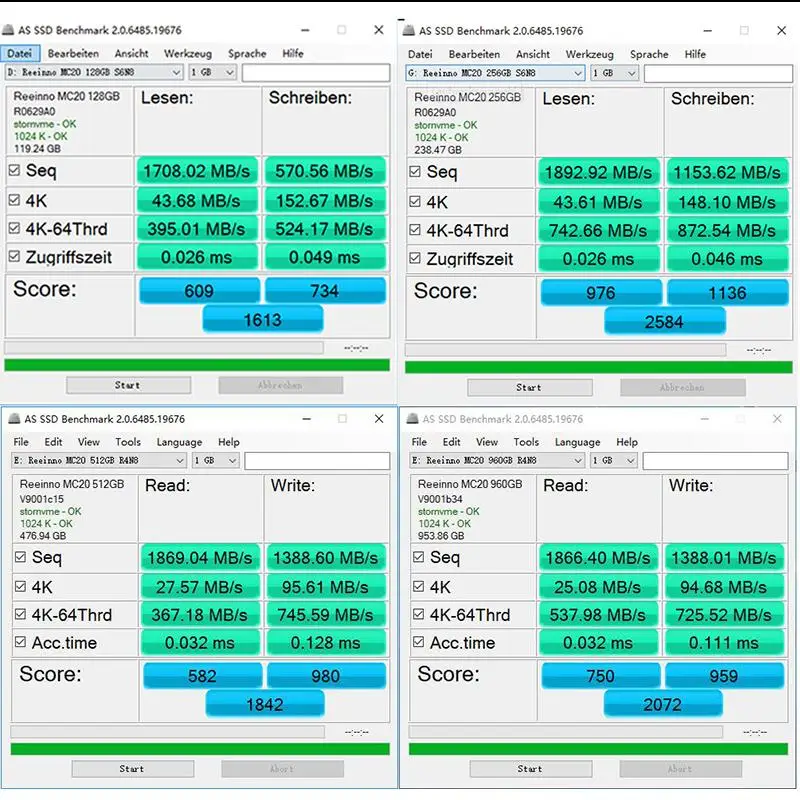
Task: Start the benchmark in the 512GB window
Action: tap(133, 768)
